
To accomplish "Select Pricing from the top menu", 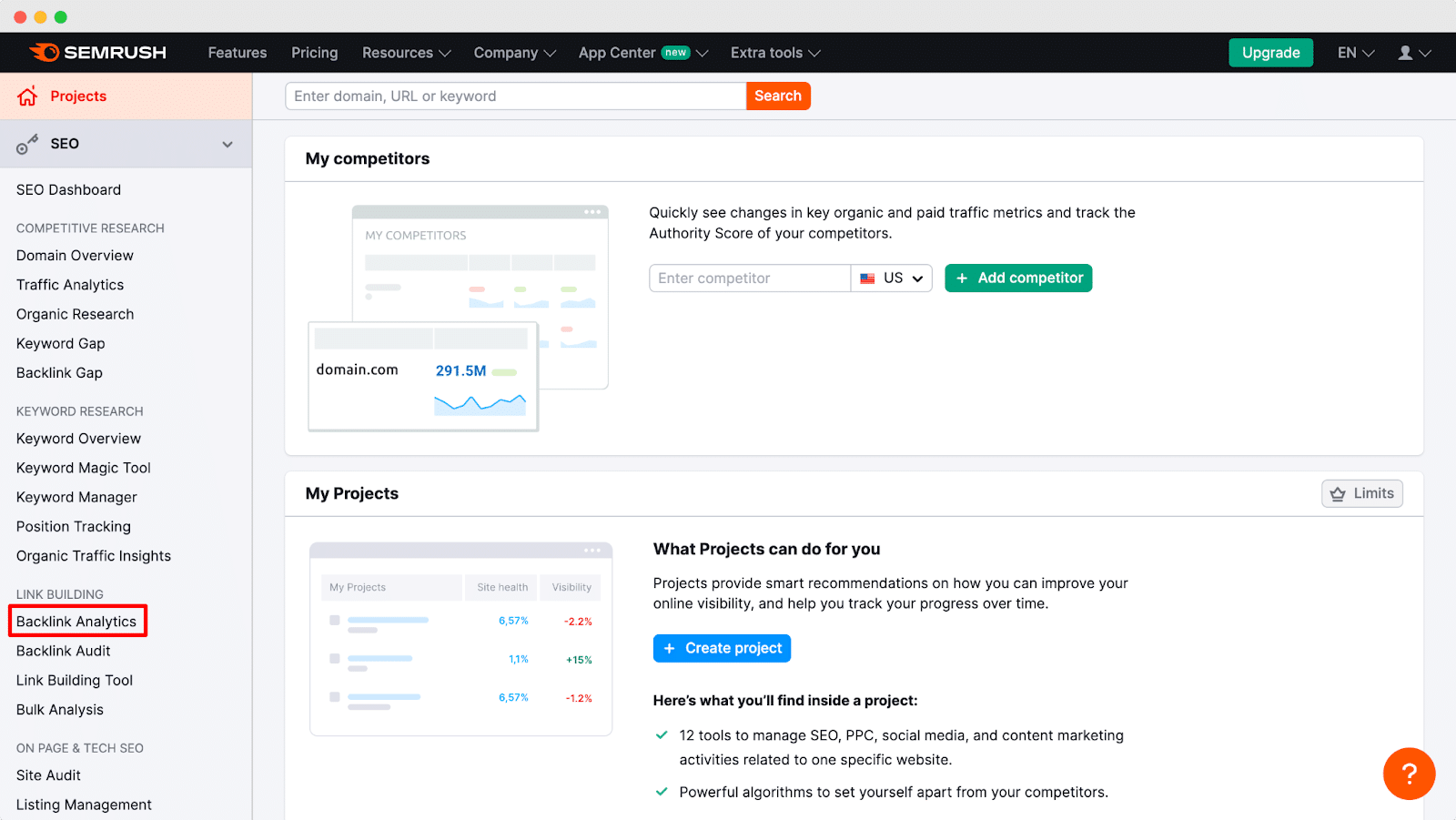I will point(314,52).
